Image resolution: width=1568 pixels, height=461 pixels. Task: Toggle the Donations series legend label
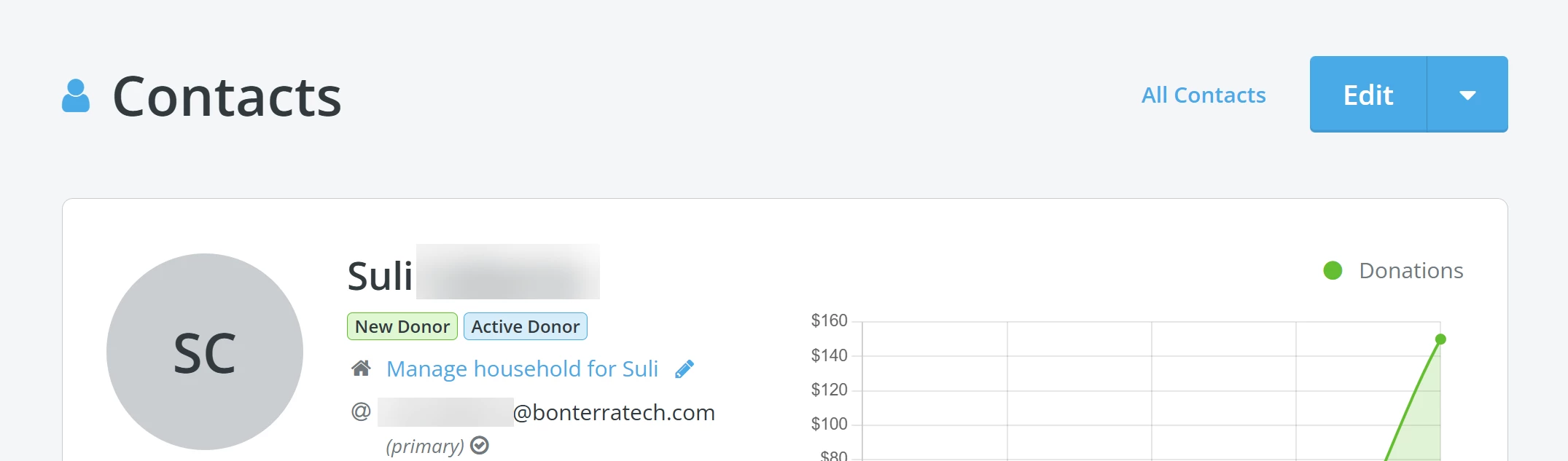(x=1411, y=271)
